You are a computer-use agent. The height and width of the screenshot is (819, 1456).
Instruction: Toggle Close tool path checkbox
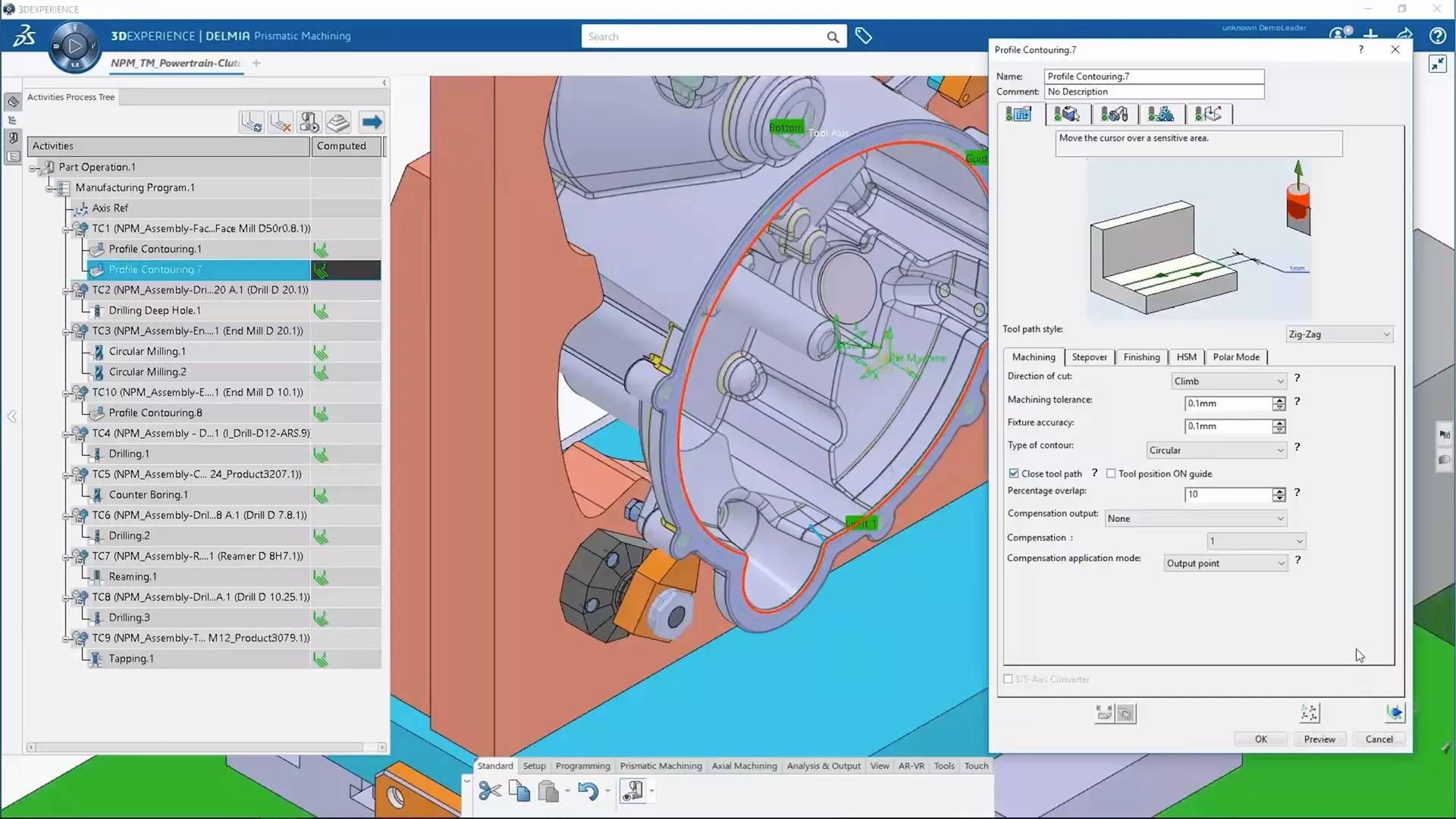(1014, 473)
